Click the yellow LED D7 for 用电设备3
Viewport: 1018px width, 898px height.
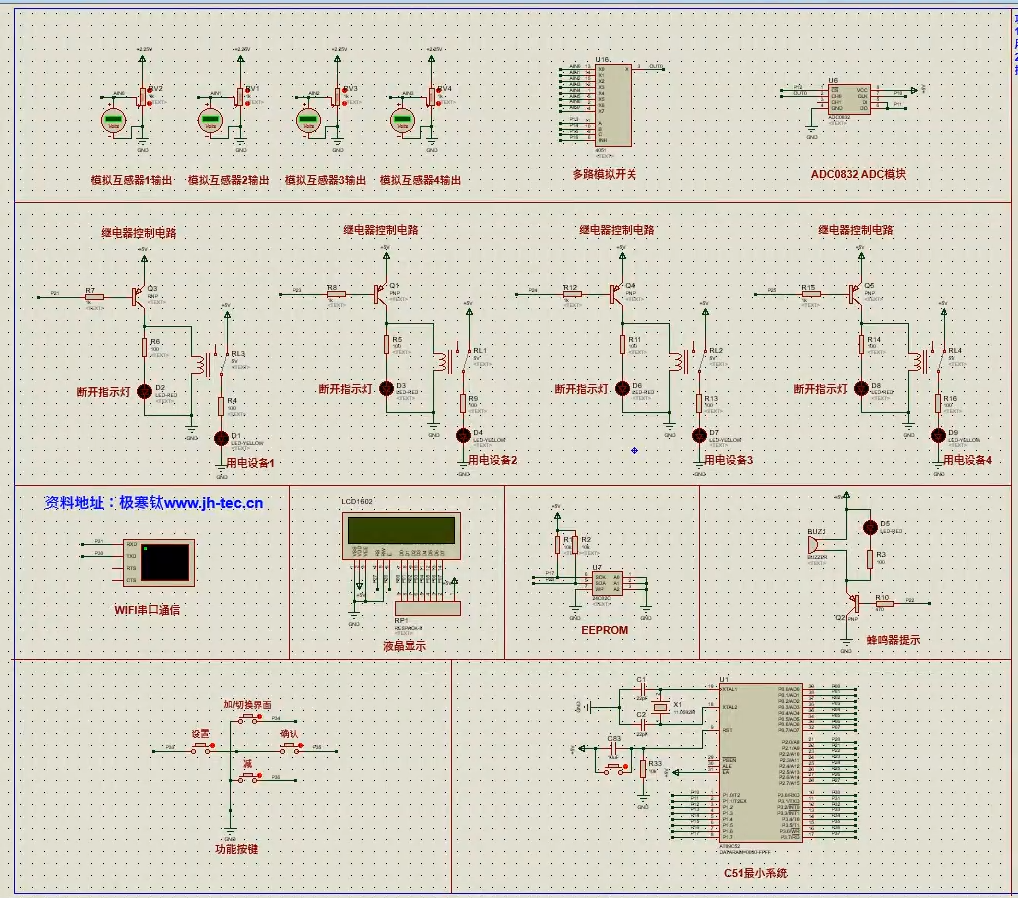tap(699, 435)
